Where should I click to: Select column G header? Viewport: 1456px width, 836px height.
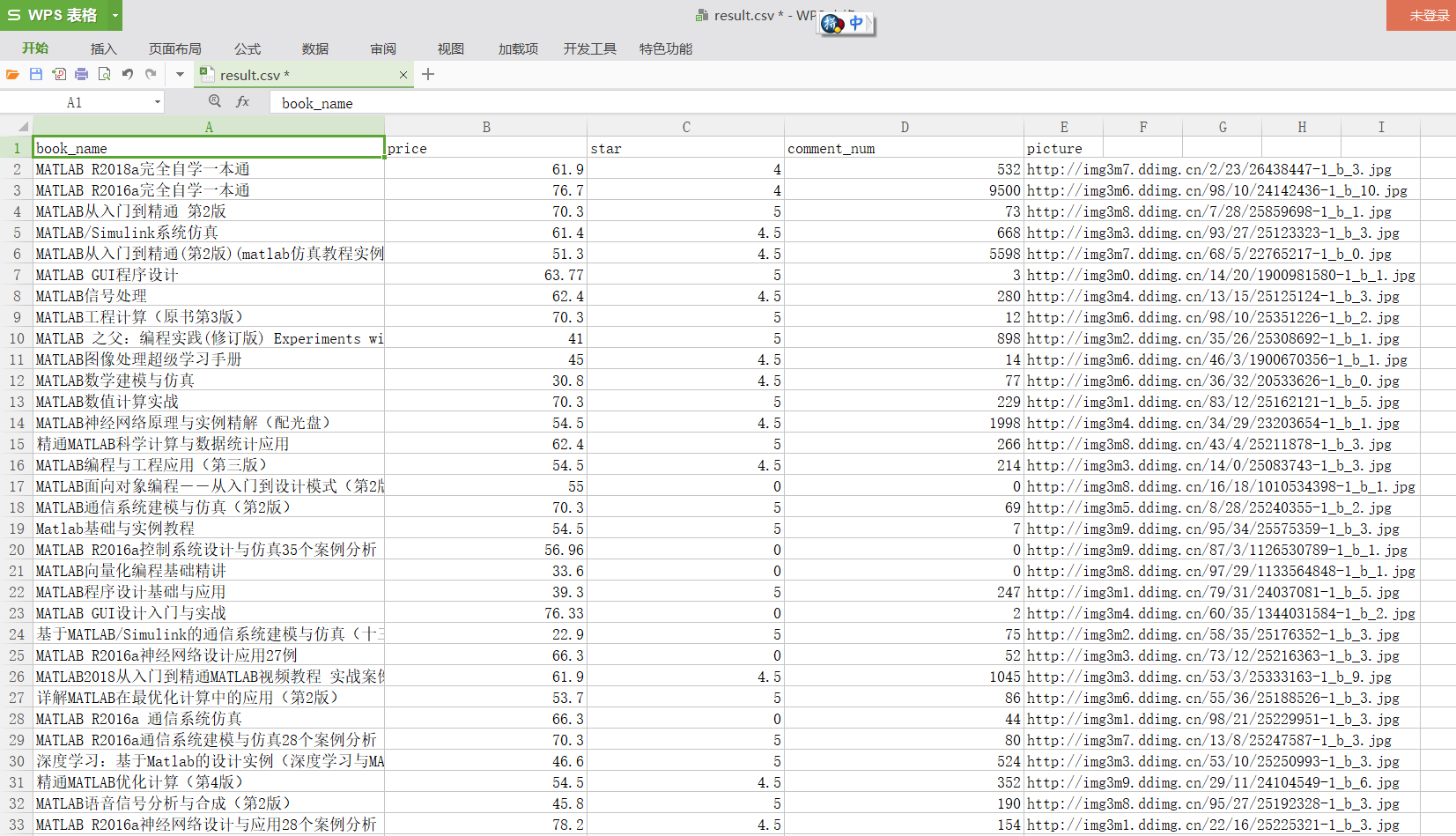pyautogui.click(x=1223, y=127)
